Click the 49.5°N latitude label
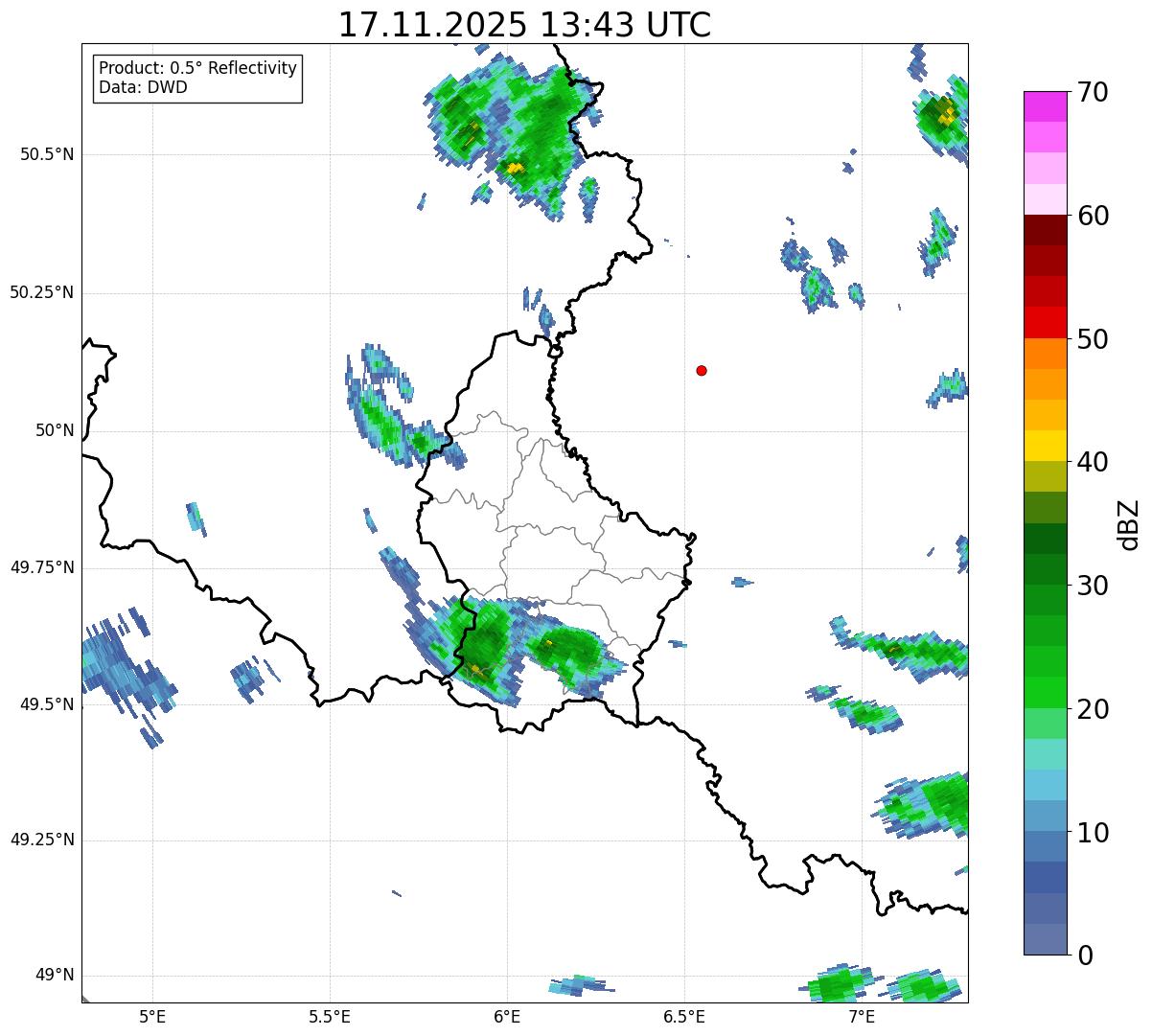Image resolution: width=1152 pixels, height=1036 pixels. pos(47,704)
